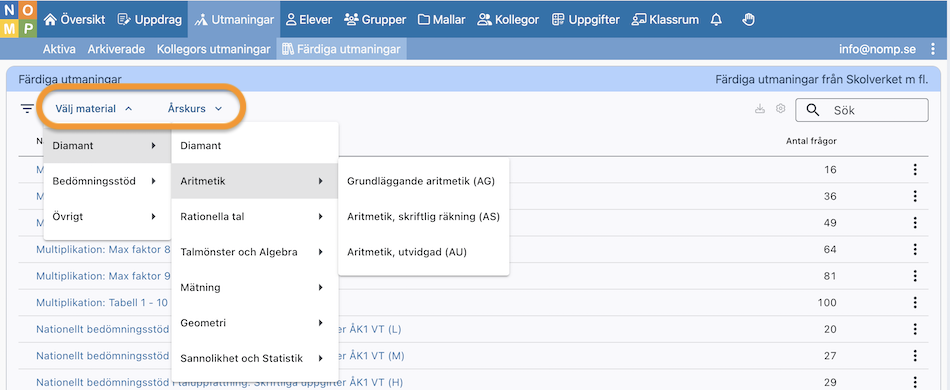Open the settings gear beside search

coord(780,109)
